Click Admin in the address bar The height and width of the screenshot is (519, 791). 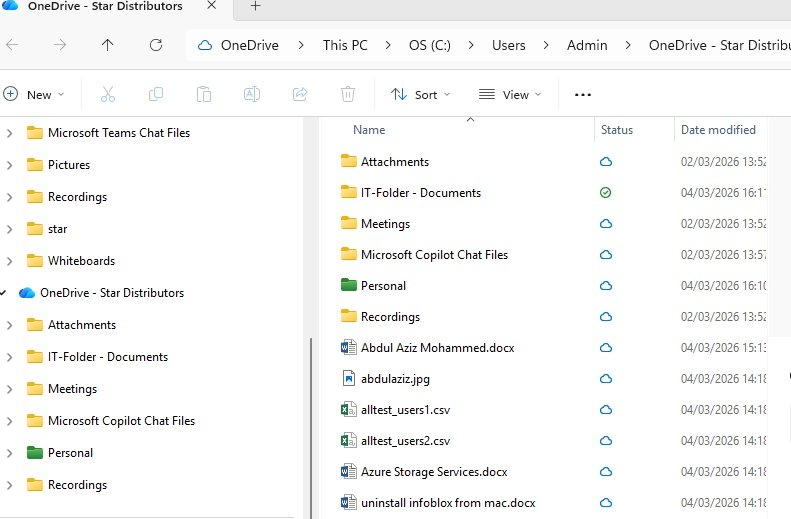click(x=587, y=45)
